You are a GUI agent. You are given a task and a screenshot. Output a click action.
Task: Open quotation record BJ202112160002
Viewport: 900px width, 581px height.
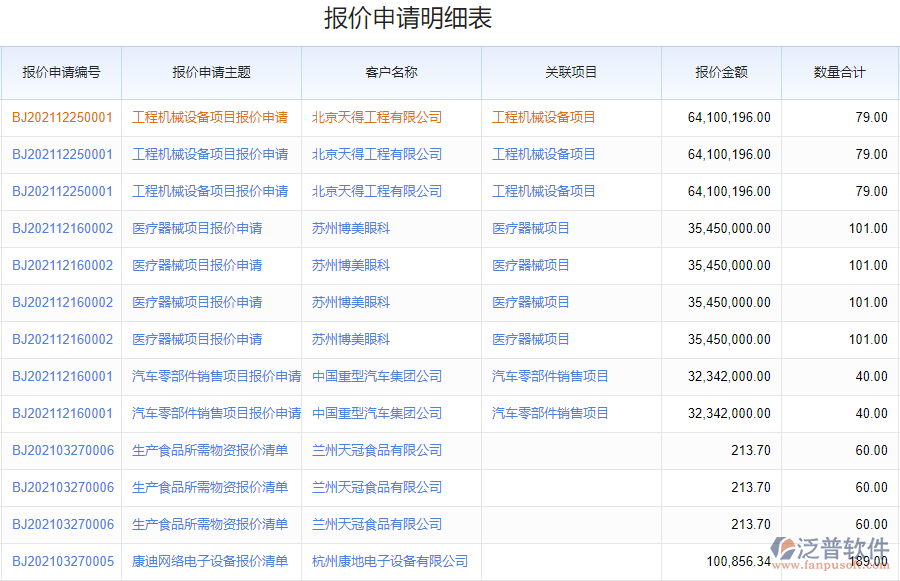(62, 228)
